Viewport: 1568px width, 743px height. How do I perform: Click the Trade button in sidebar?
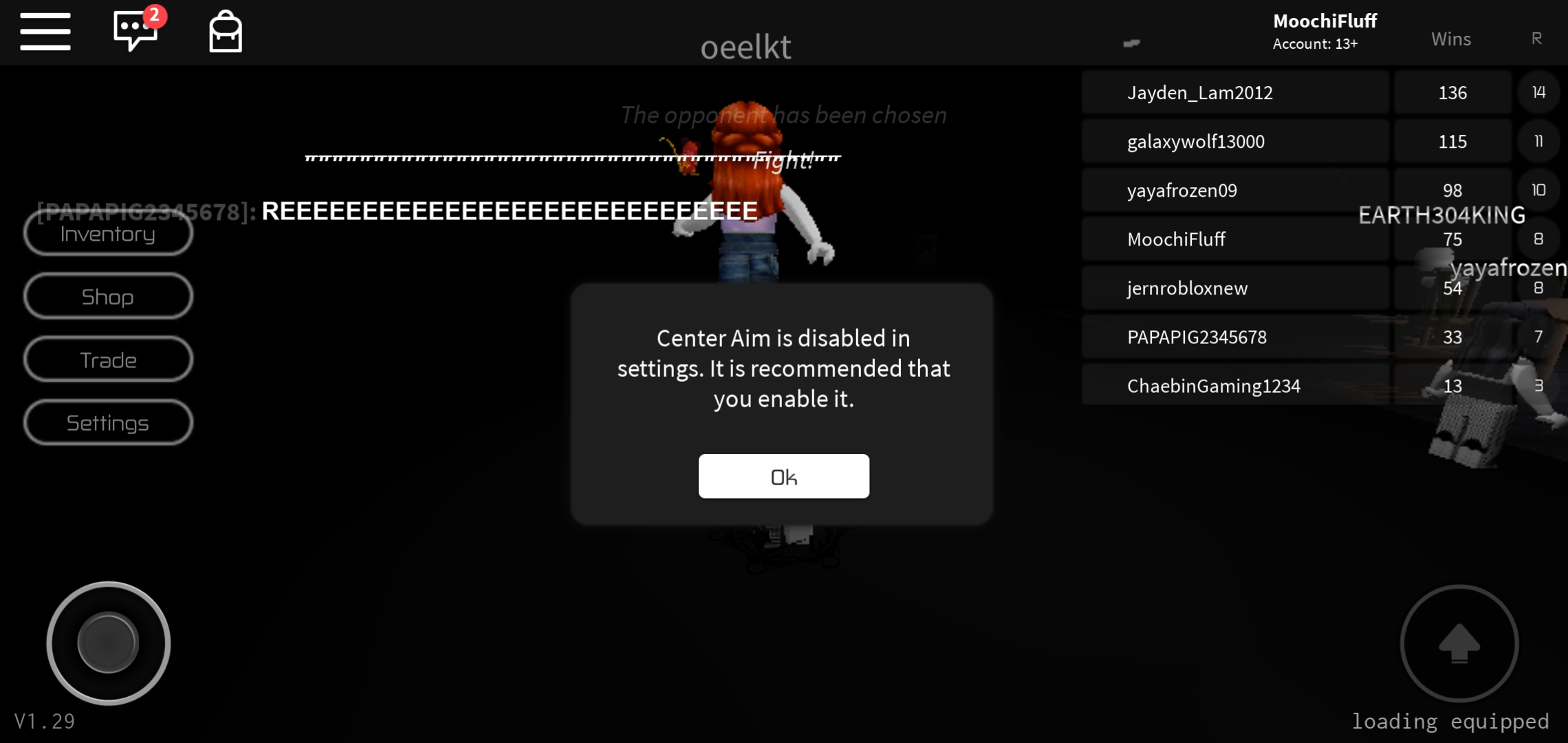(108, 360)
